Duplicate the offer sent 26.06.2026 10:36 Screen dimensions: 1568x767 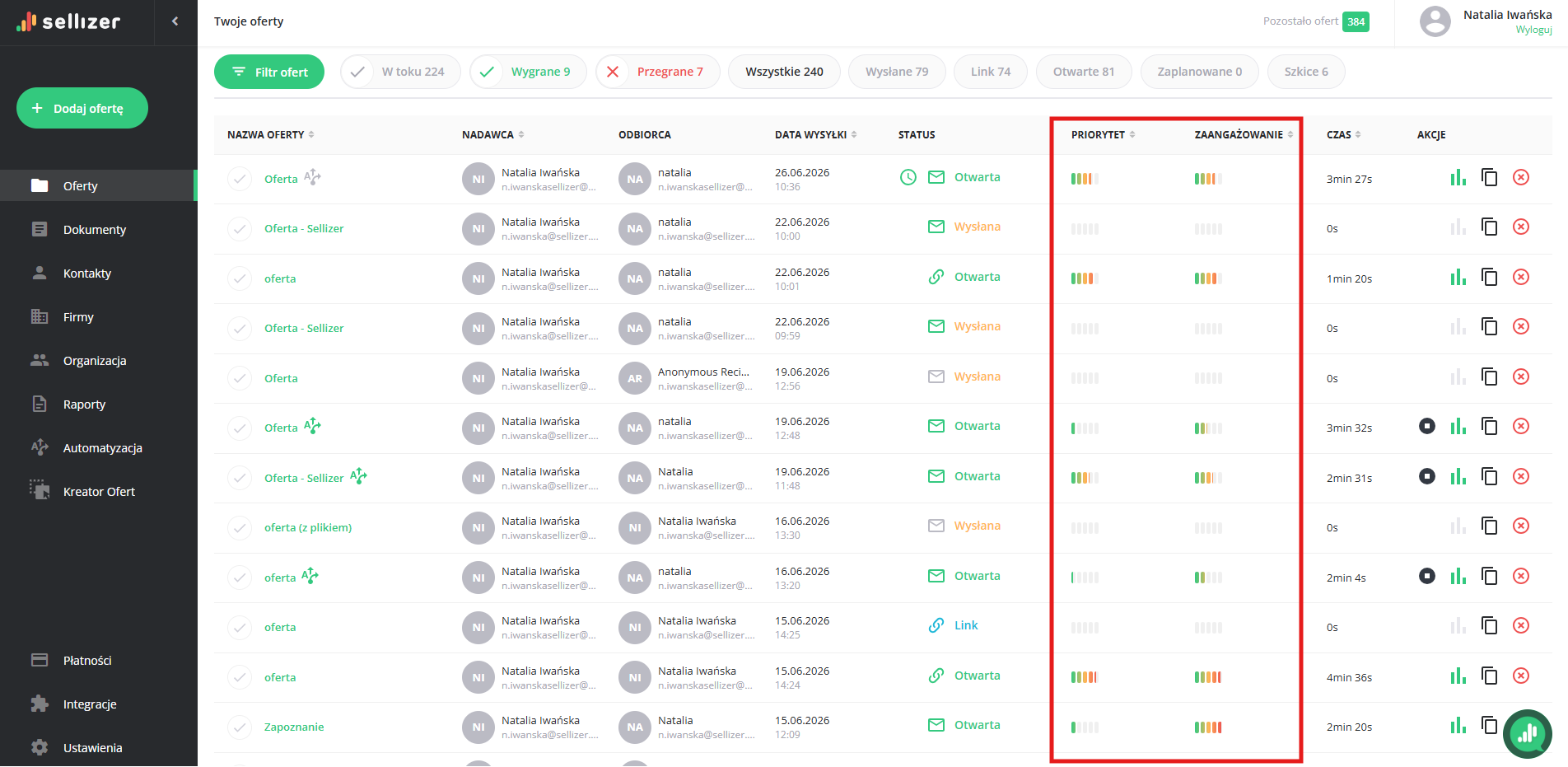pyautogui.click(x=1489, y=177)
